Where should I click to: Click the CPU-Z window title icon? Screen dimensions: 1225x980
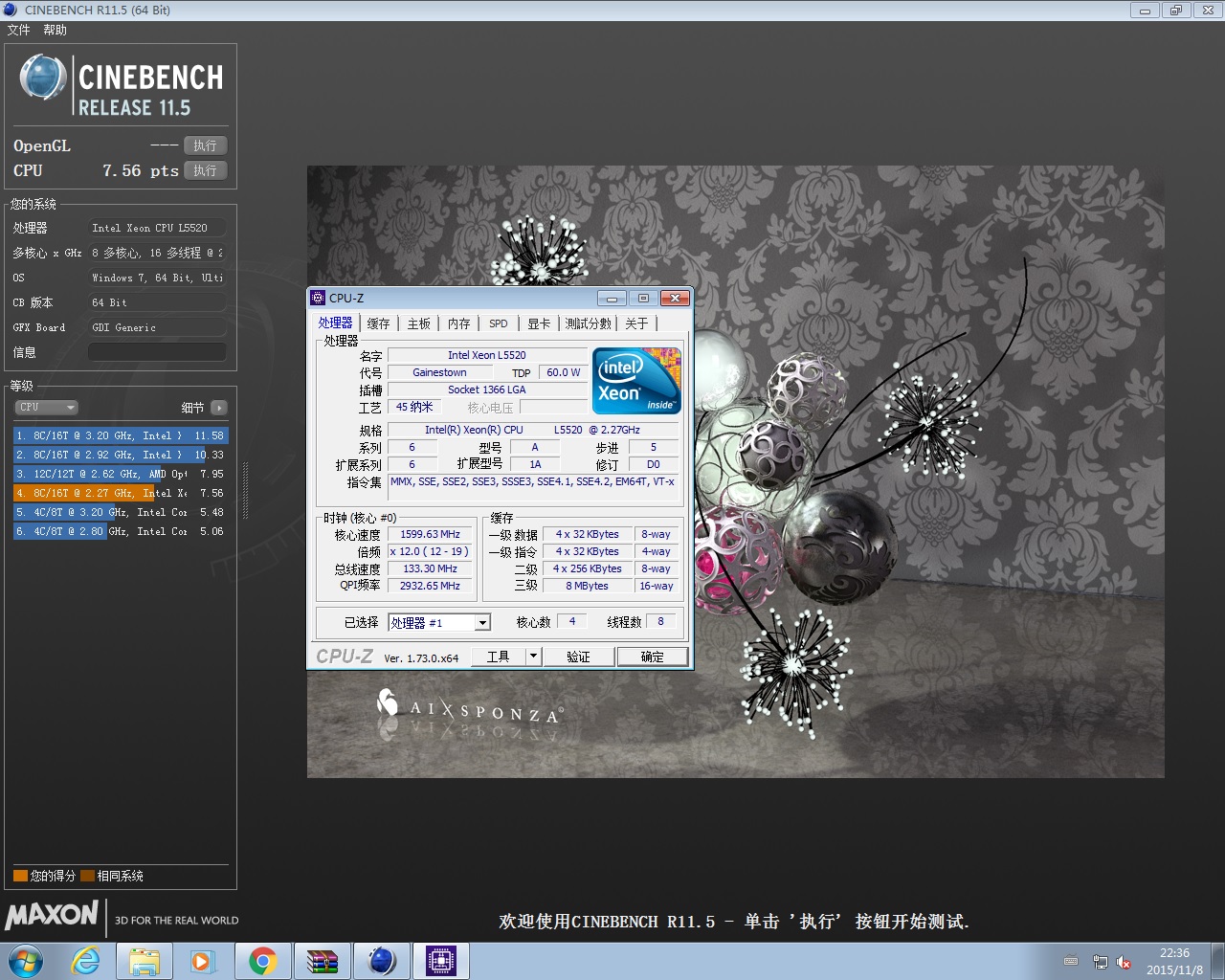click(x=319, y=298)
